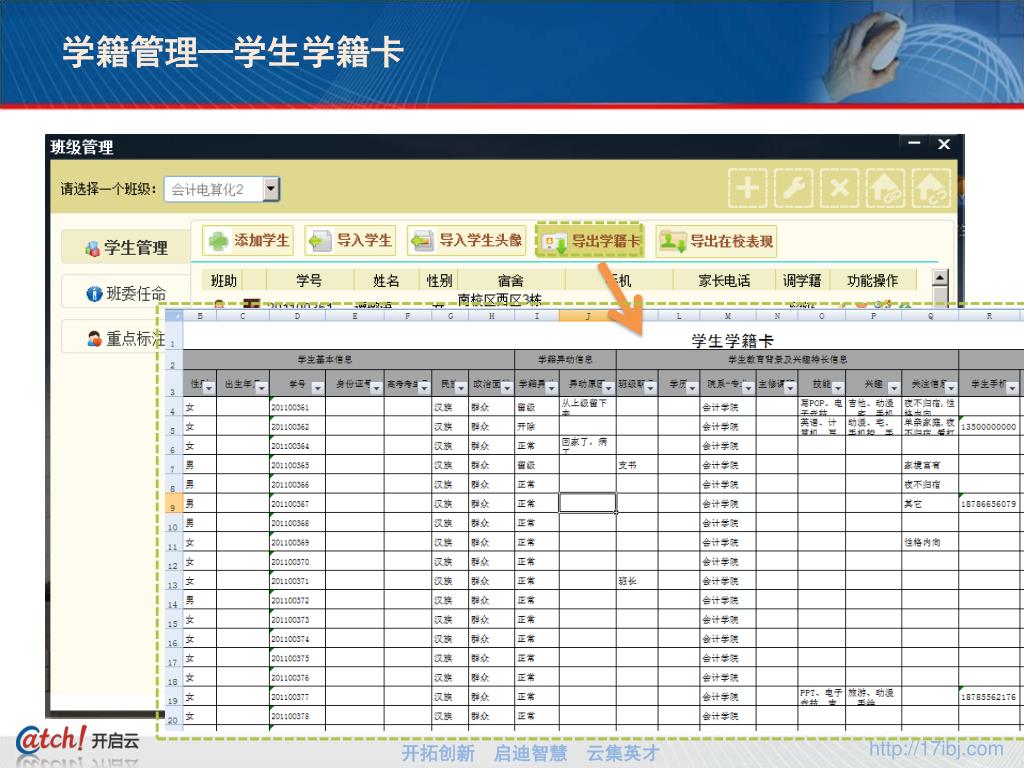This screenshot has height=768, width=1024.
Task: Click the 导入学生 button
Action: coord(351,240)
